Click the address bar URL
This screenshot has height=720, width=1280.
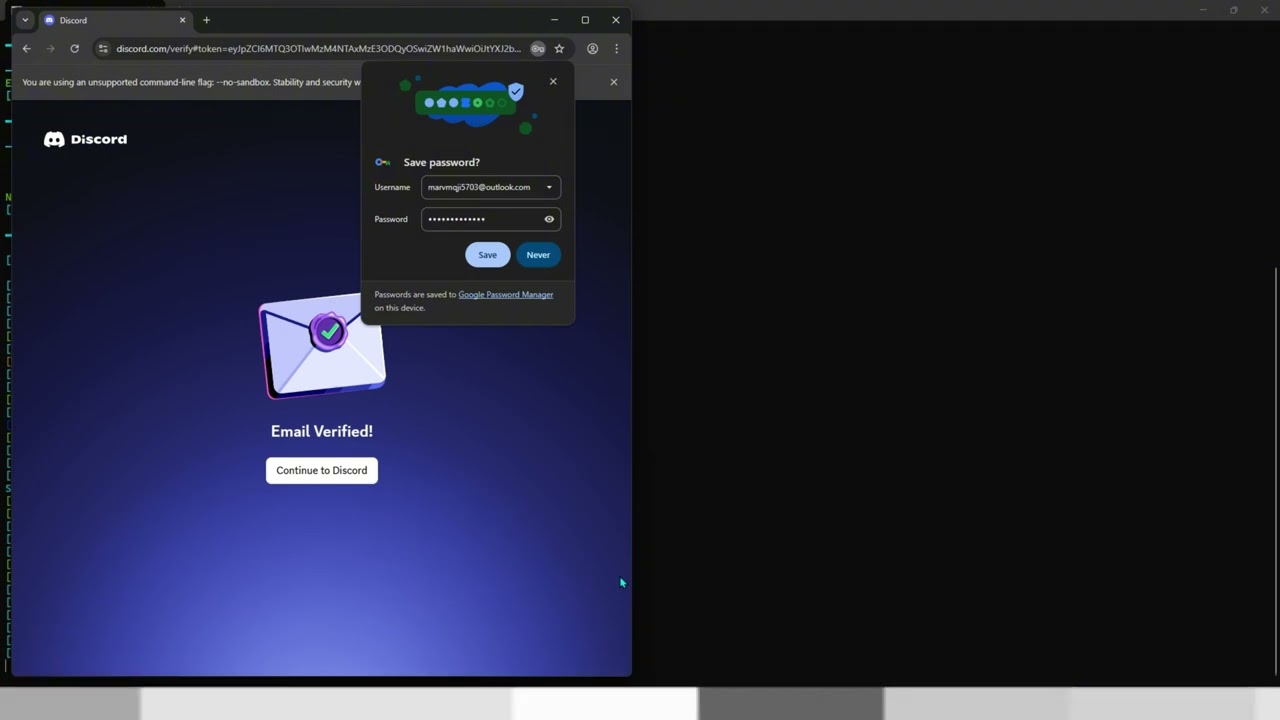(x=318, y=48)
